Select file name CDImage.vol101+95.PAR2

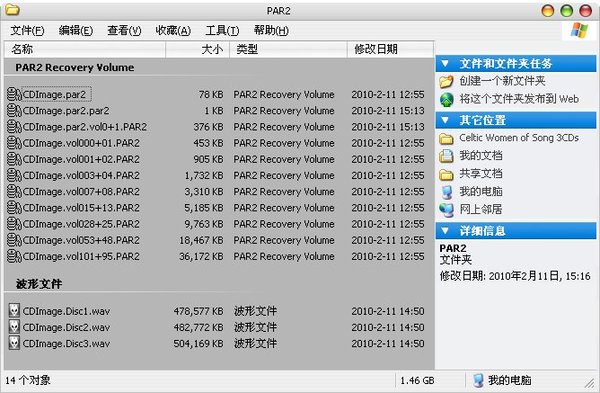tap(81, 256)
